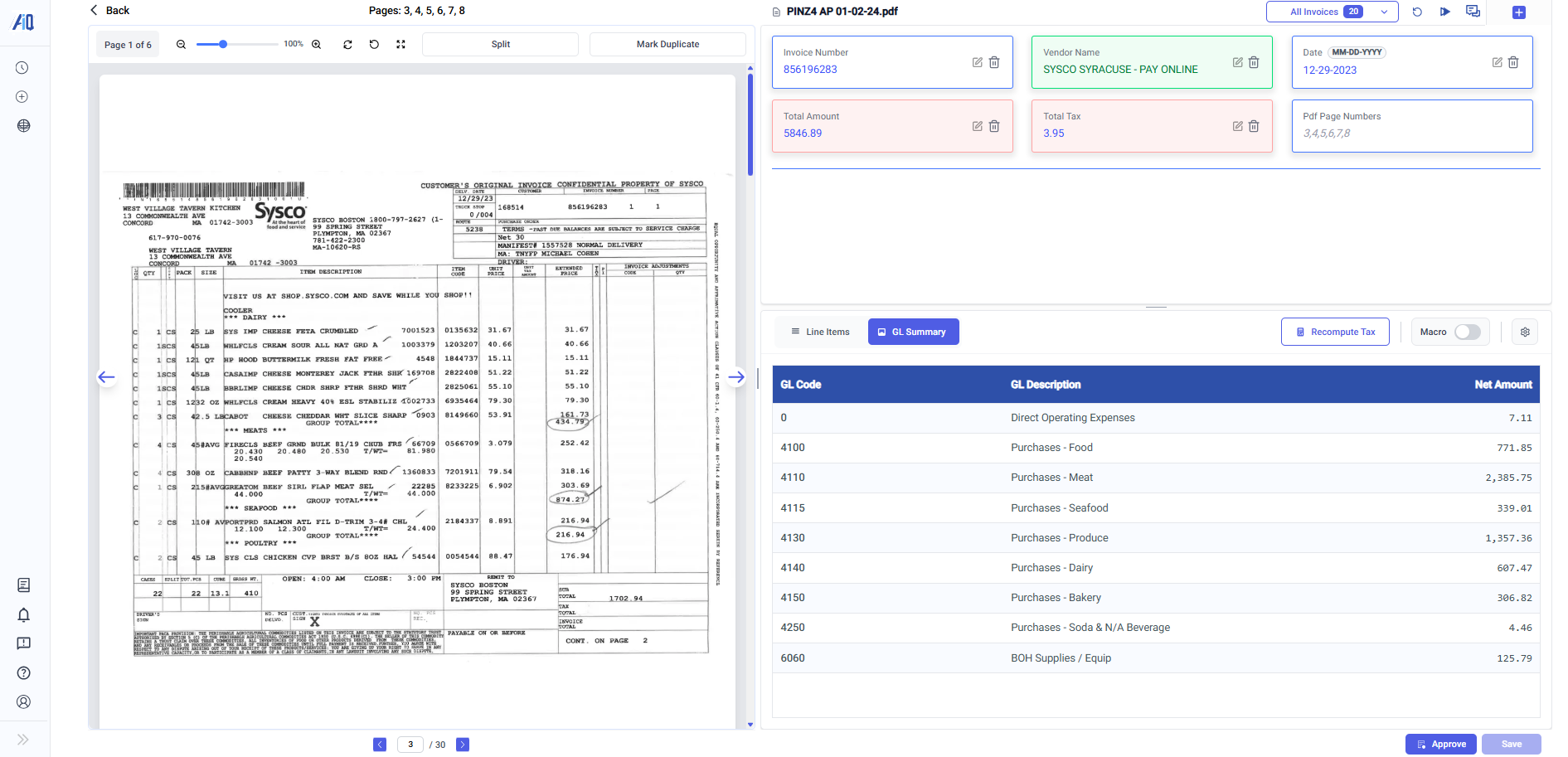Click the date value 12-29-2023

(x=1330, y=70)
